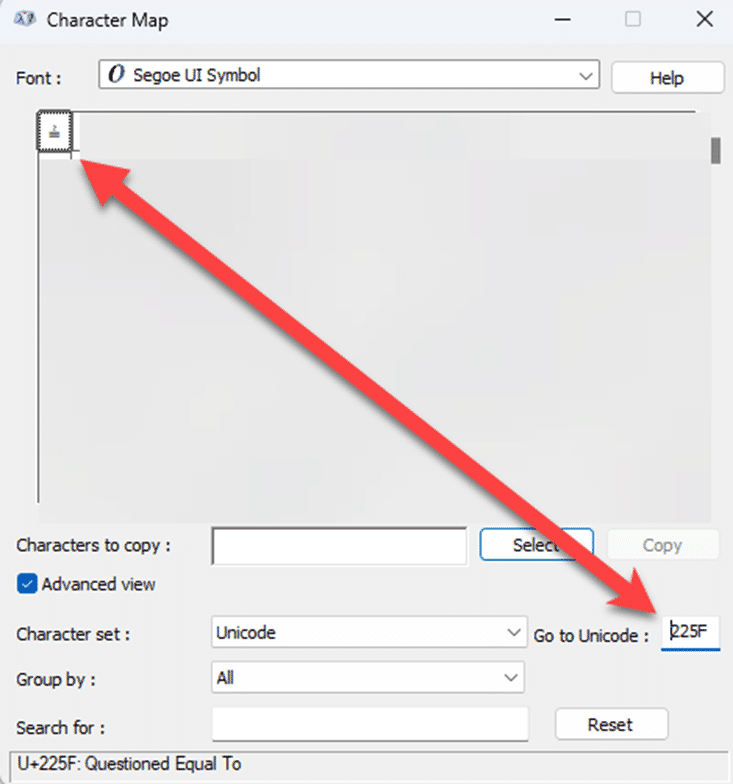Click the Copy button
The width and height of the screenshot is (733, 784).
[x=662, y=545]
